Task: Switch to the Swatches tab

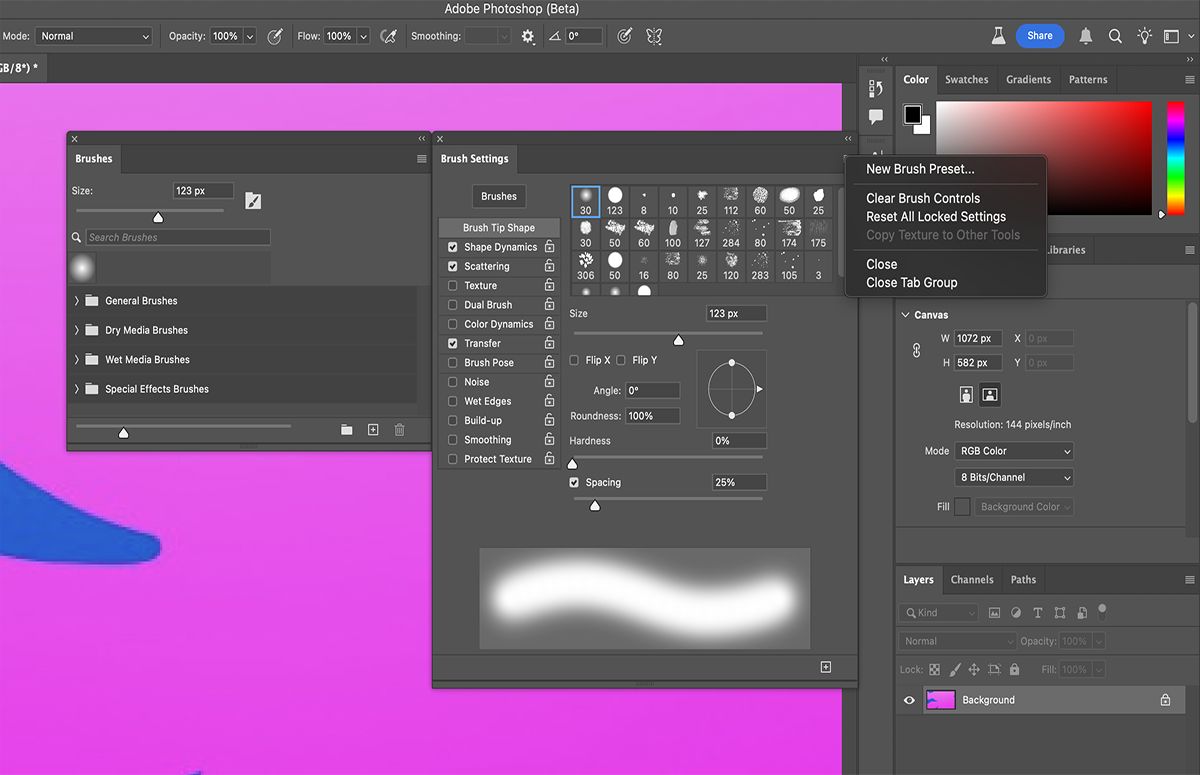Action: click(x=966, y=79)
